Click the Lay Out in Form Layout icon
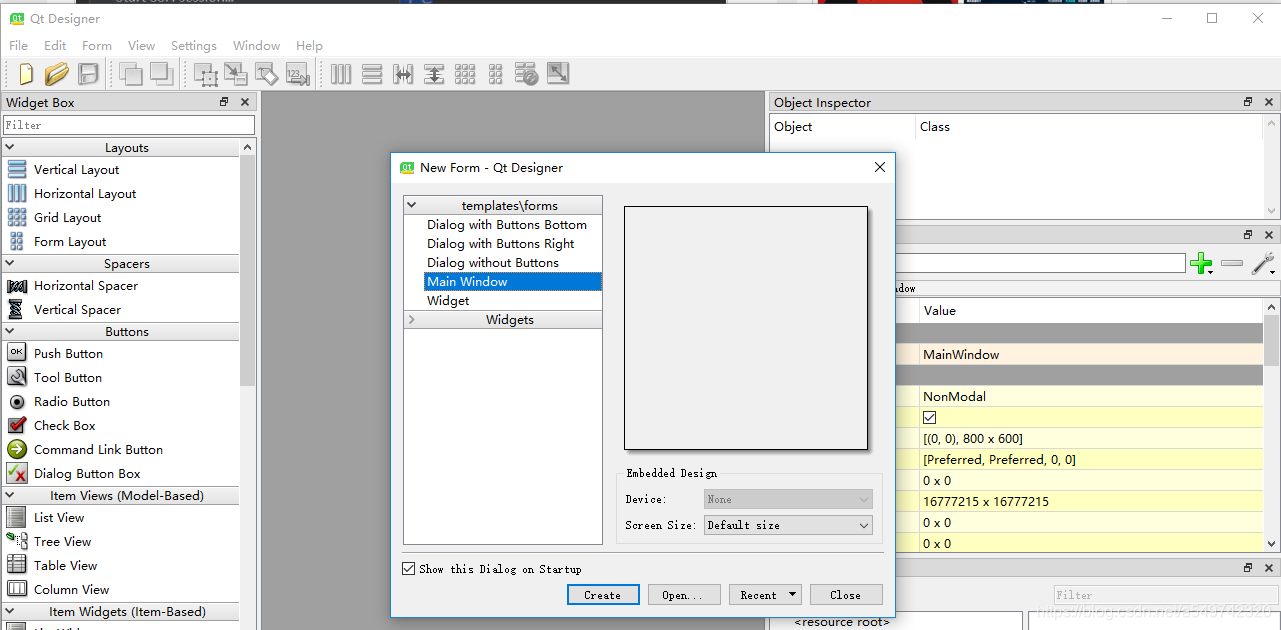The image size is (1281, 630). pyautogui.click(x=496, y=73)
